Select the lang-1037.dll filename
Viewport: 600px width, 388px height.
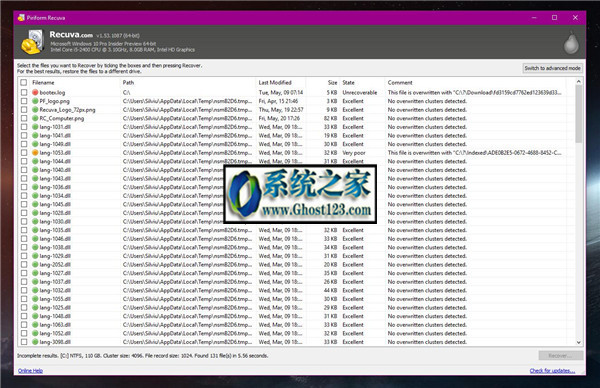(55, 282)
